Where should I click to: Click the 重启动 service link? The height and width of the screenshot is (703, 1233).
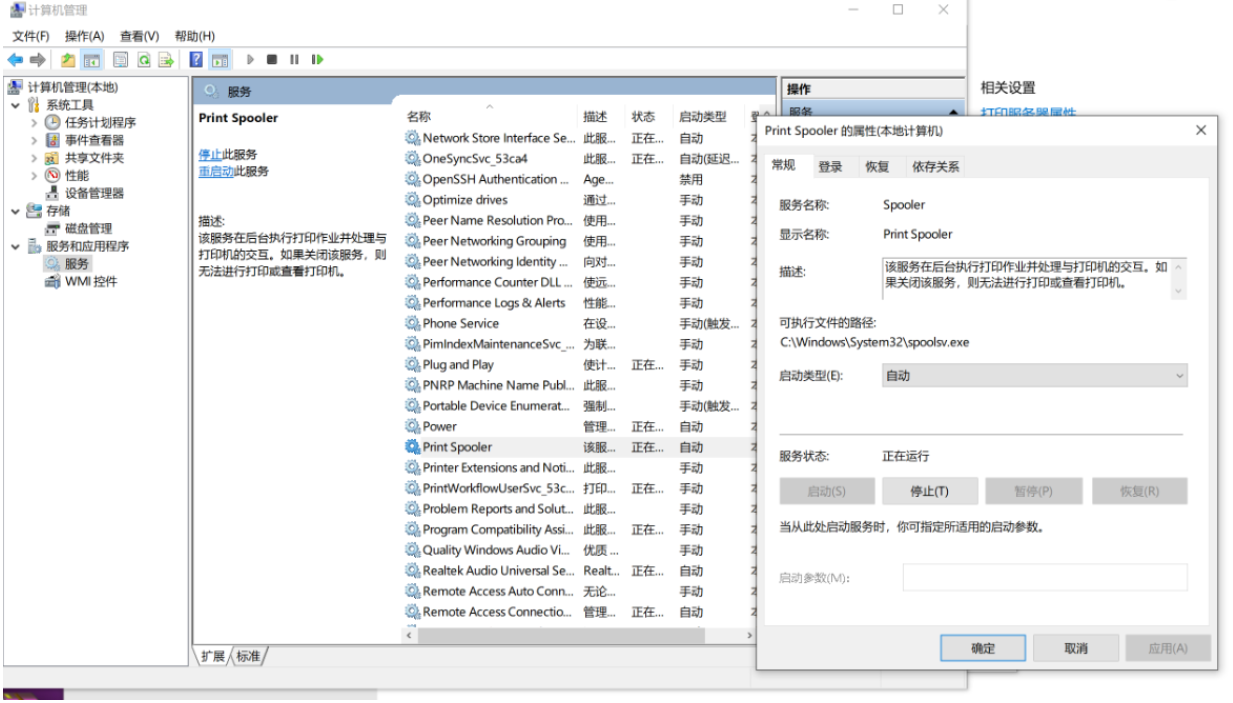215,171
